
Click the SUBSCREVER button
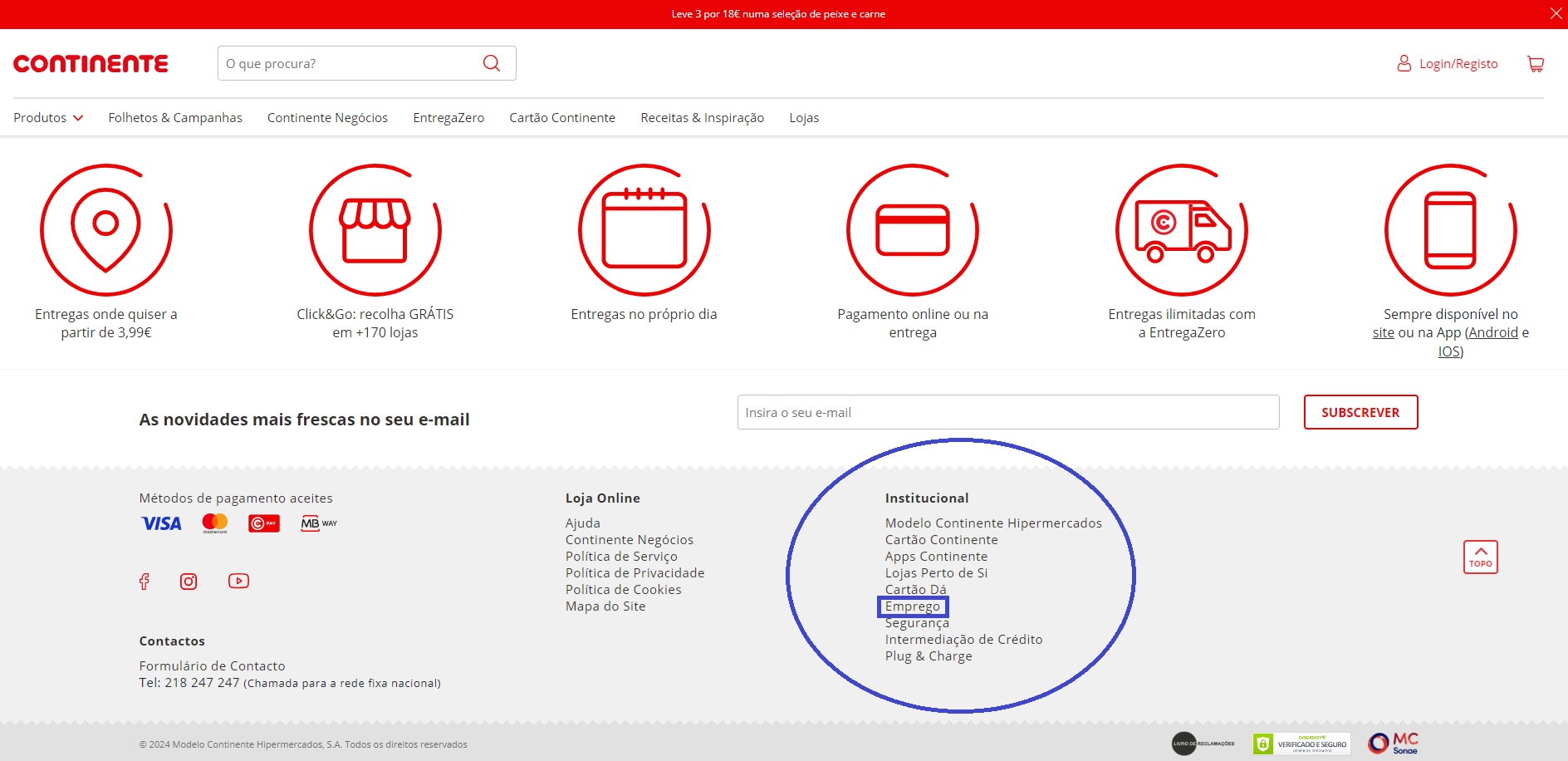(x=1360, y=412)
